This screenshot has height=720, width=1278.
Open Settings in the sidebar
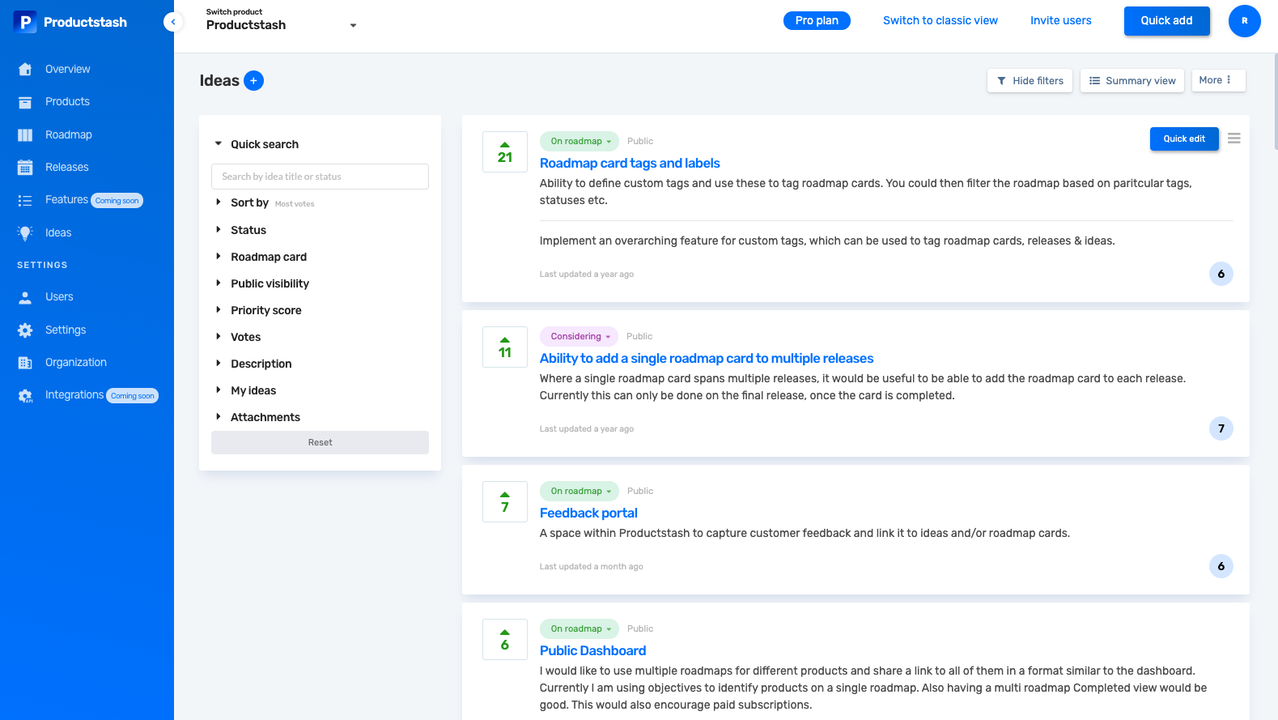tap(65, 330)
